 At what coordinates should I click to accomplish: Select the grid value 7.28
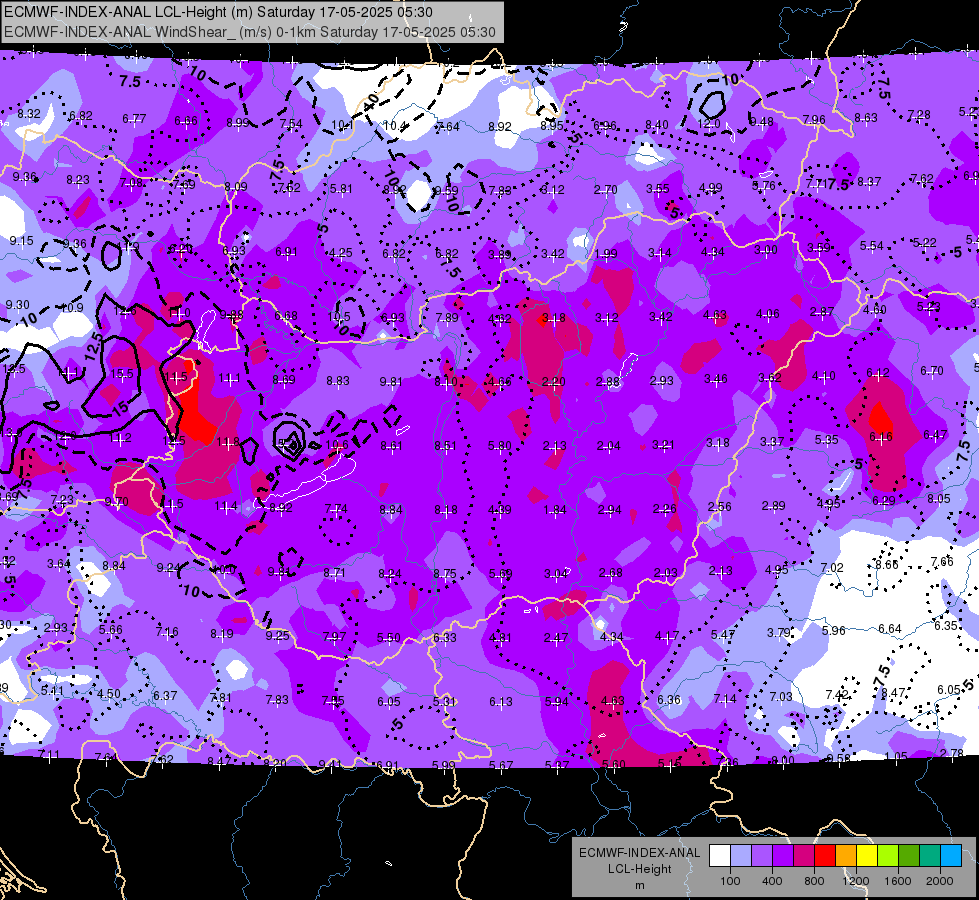click(918, 114)
